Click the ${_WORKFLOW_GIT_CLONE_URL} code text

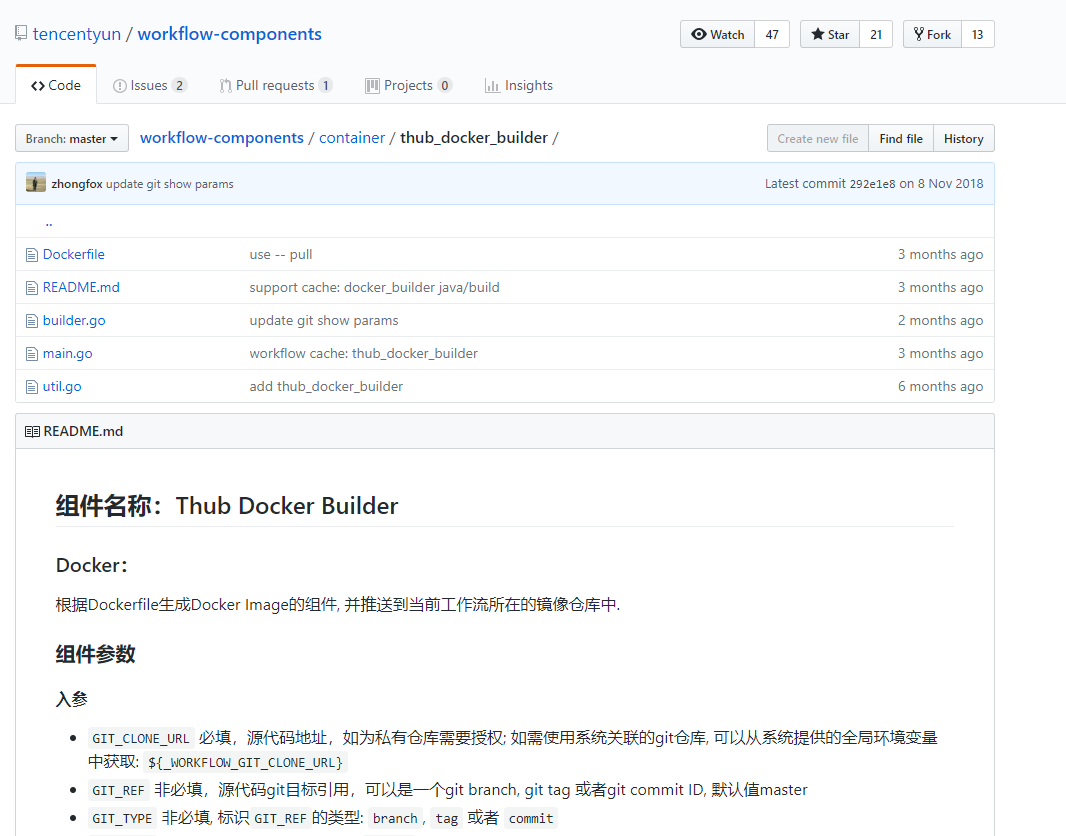245,763
